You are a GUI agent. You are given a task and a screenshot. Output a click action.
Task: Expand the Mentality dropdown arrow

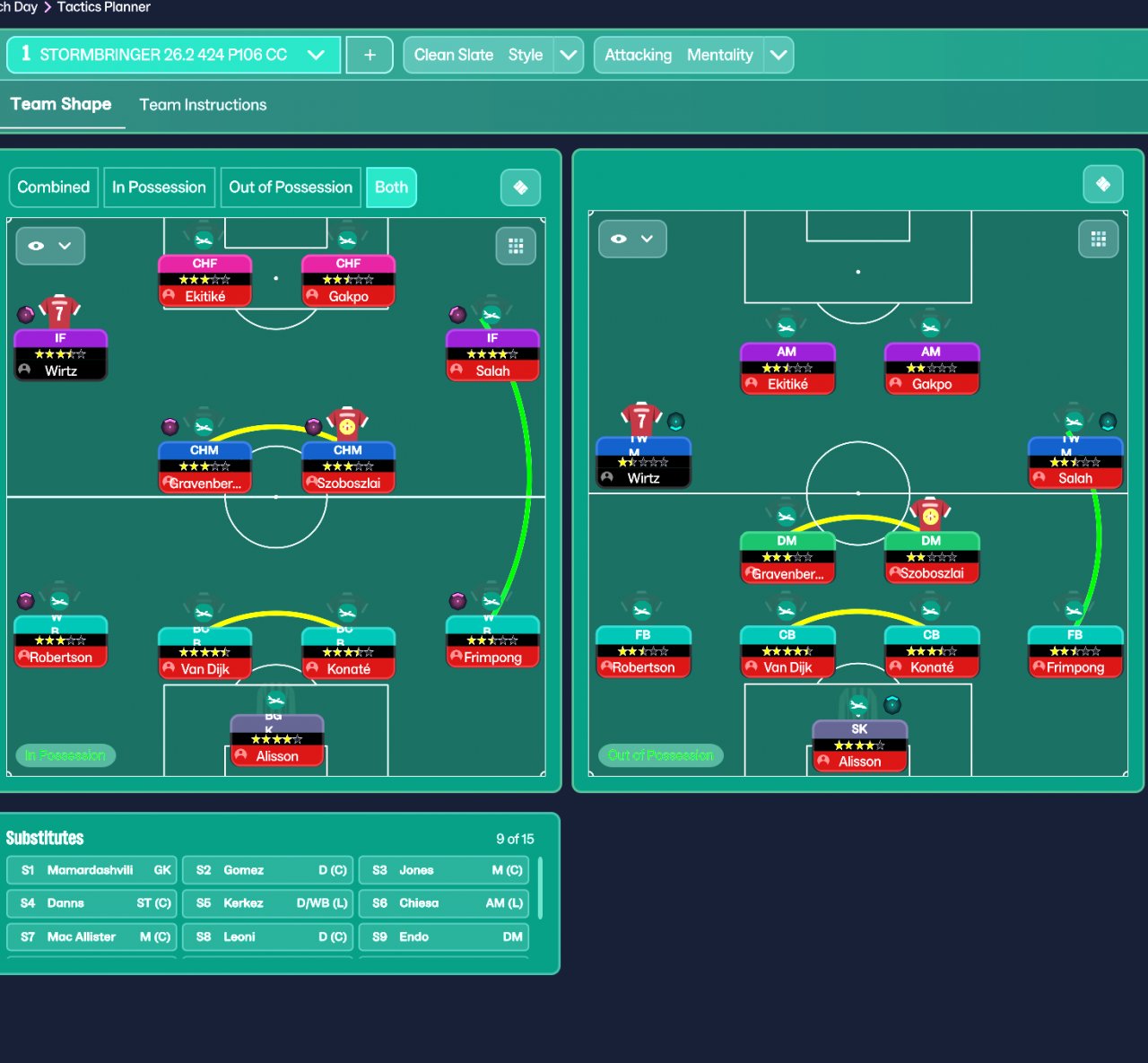tap(778, 55)
